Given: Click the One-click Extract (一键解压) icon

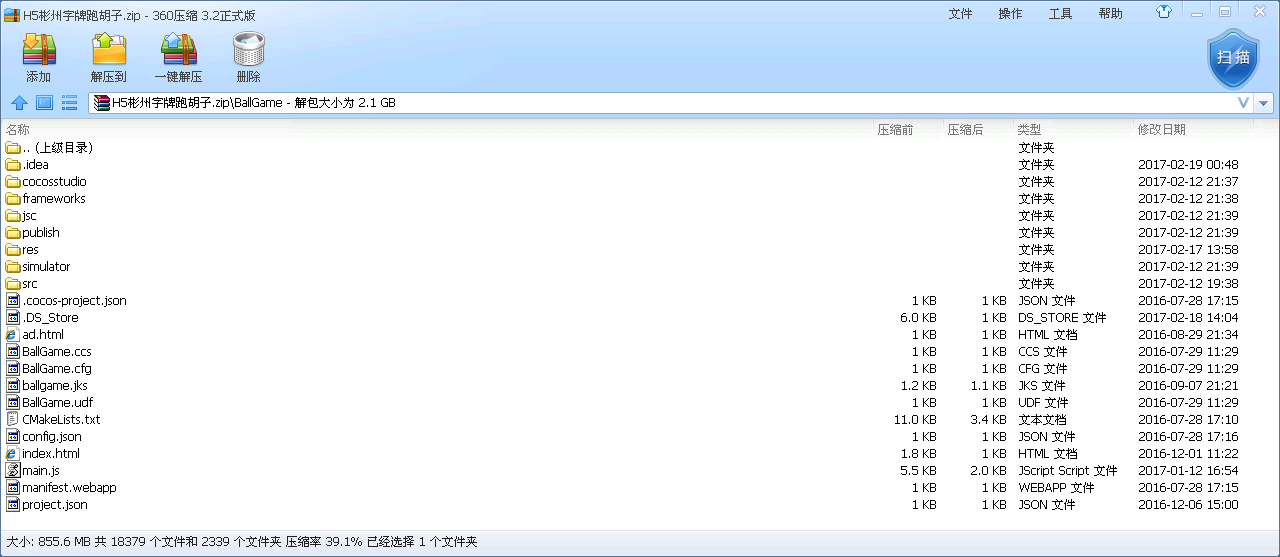Looking at the screenshot, I should pos(178,57).
